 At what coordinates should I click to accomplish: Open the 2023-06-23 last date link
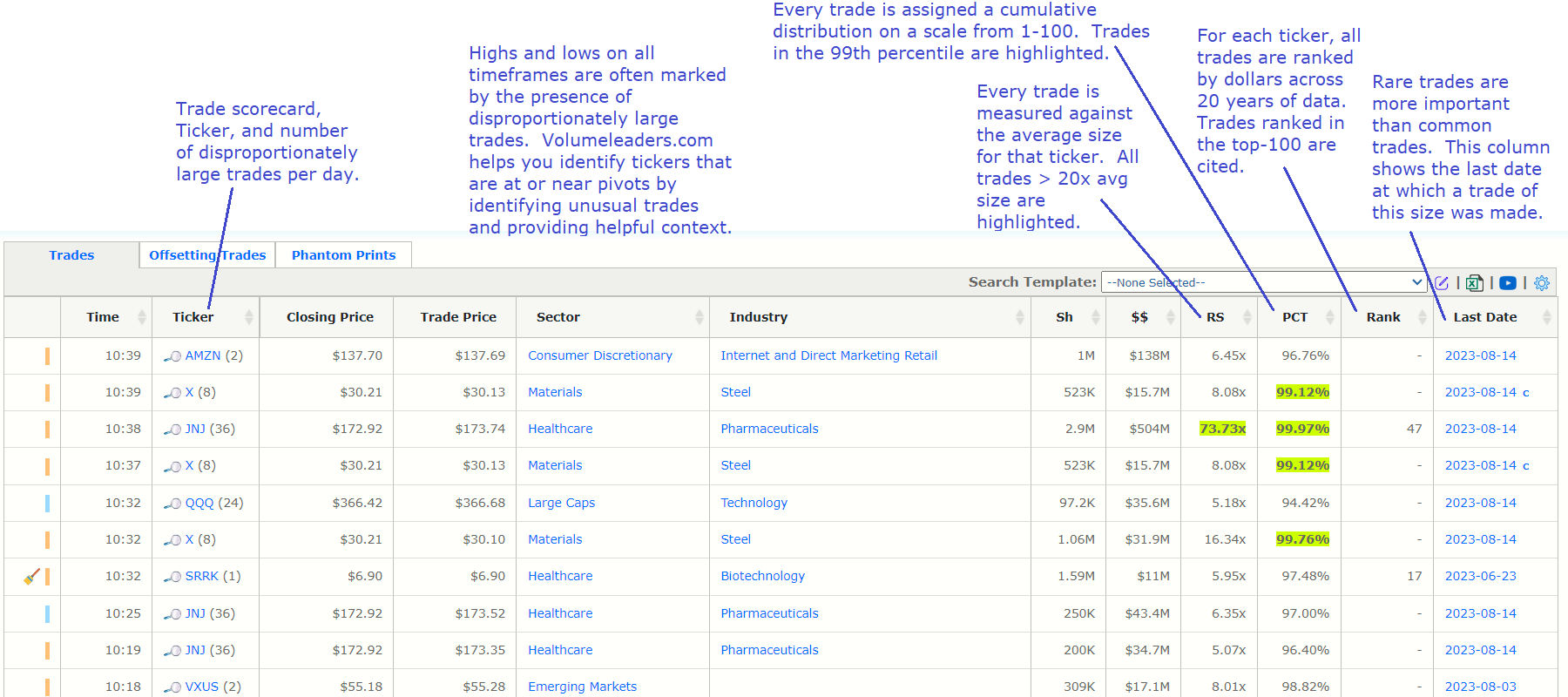[x=1481, y=576]
